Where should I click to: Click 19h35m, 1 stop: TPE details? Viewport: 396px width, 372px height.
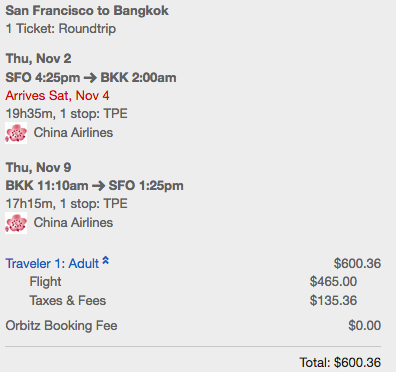pyautogui.click(x=67, y=114)
